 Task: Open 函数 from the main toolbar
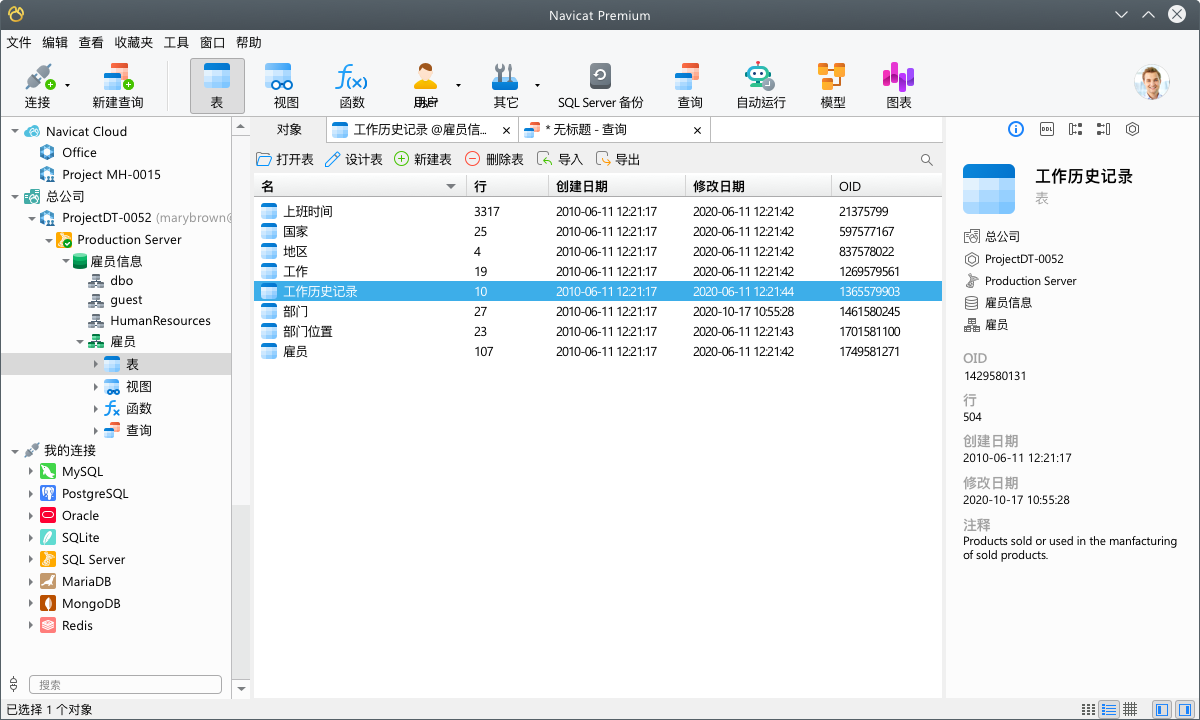[352, 86]
